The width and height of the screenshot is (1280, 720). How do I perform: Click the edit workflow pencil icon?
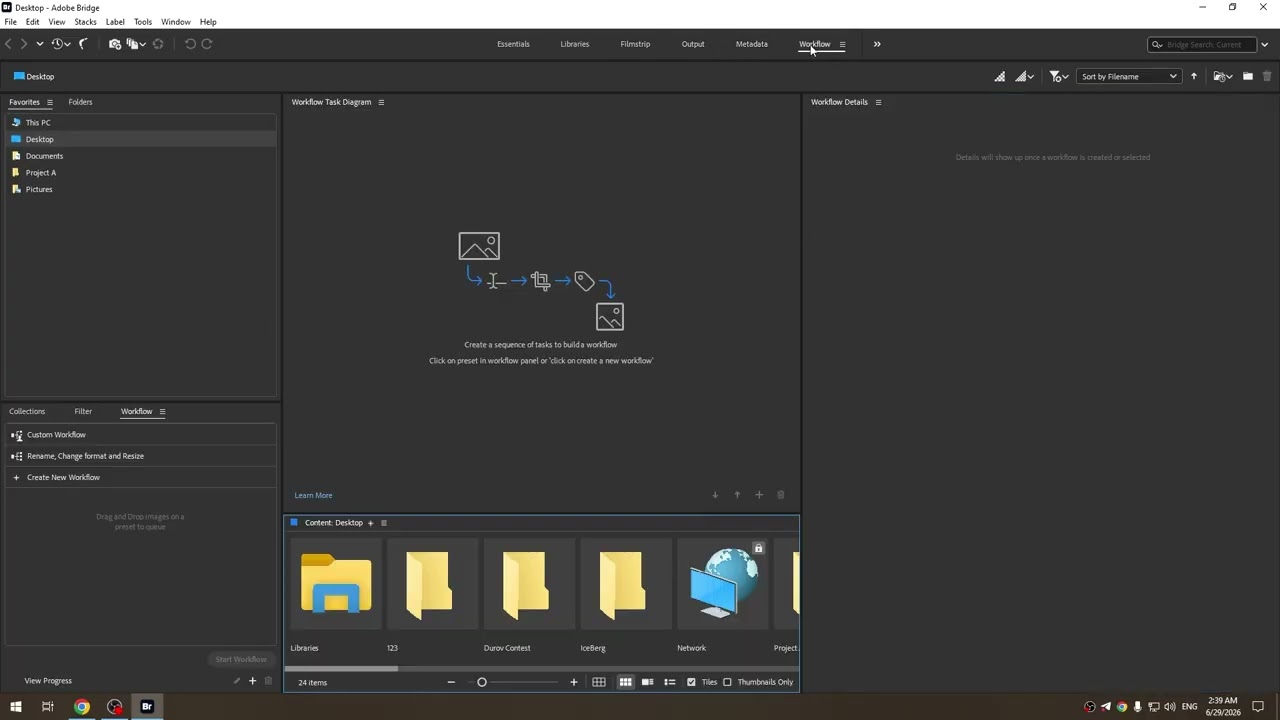click(x=237, y=681)
